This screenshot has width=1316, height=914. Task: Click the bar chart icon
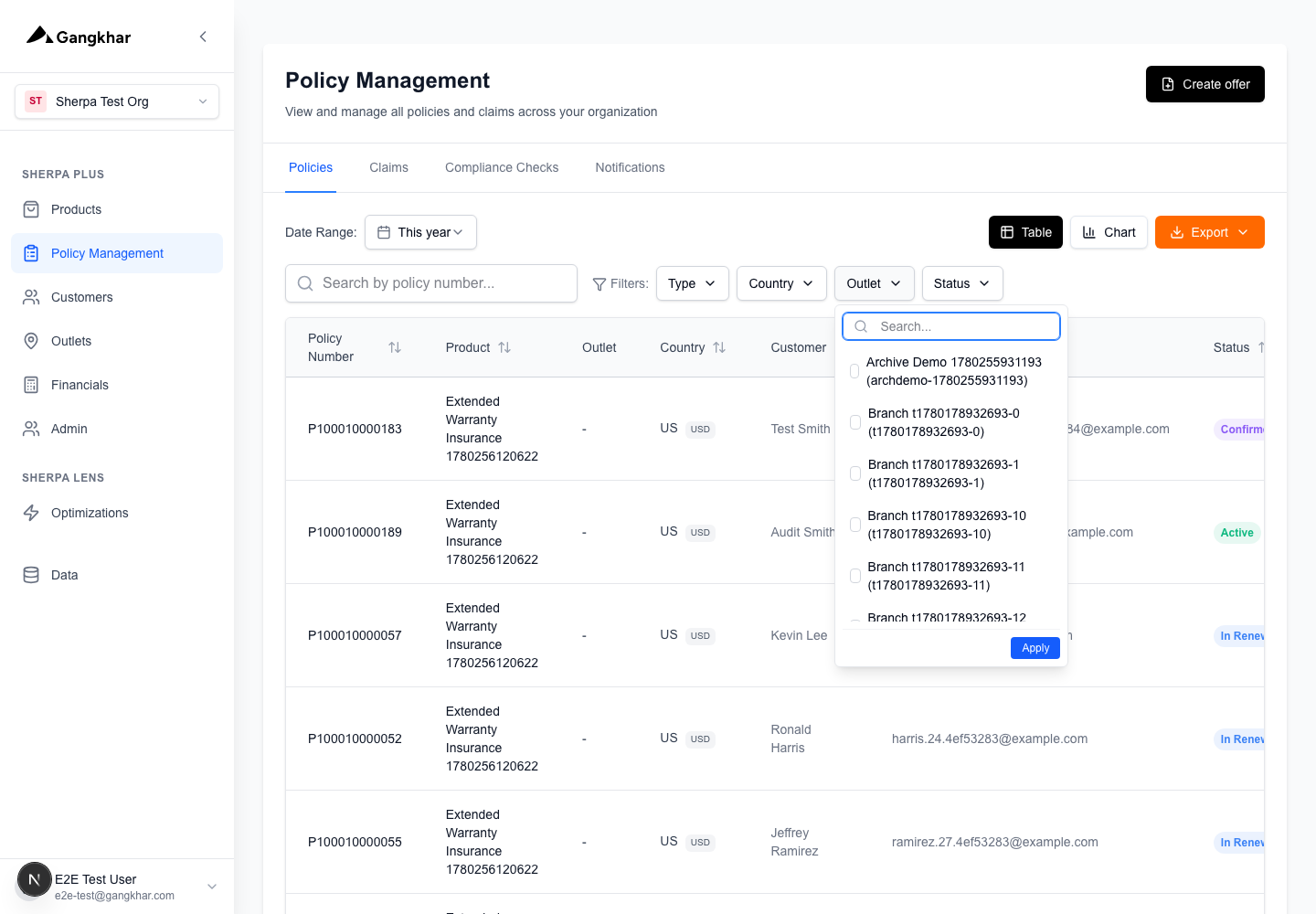(x=1089, y=232)
